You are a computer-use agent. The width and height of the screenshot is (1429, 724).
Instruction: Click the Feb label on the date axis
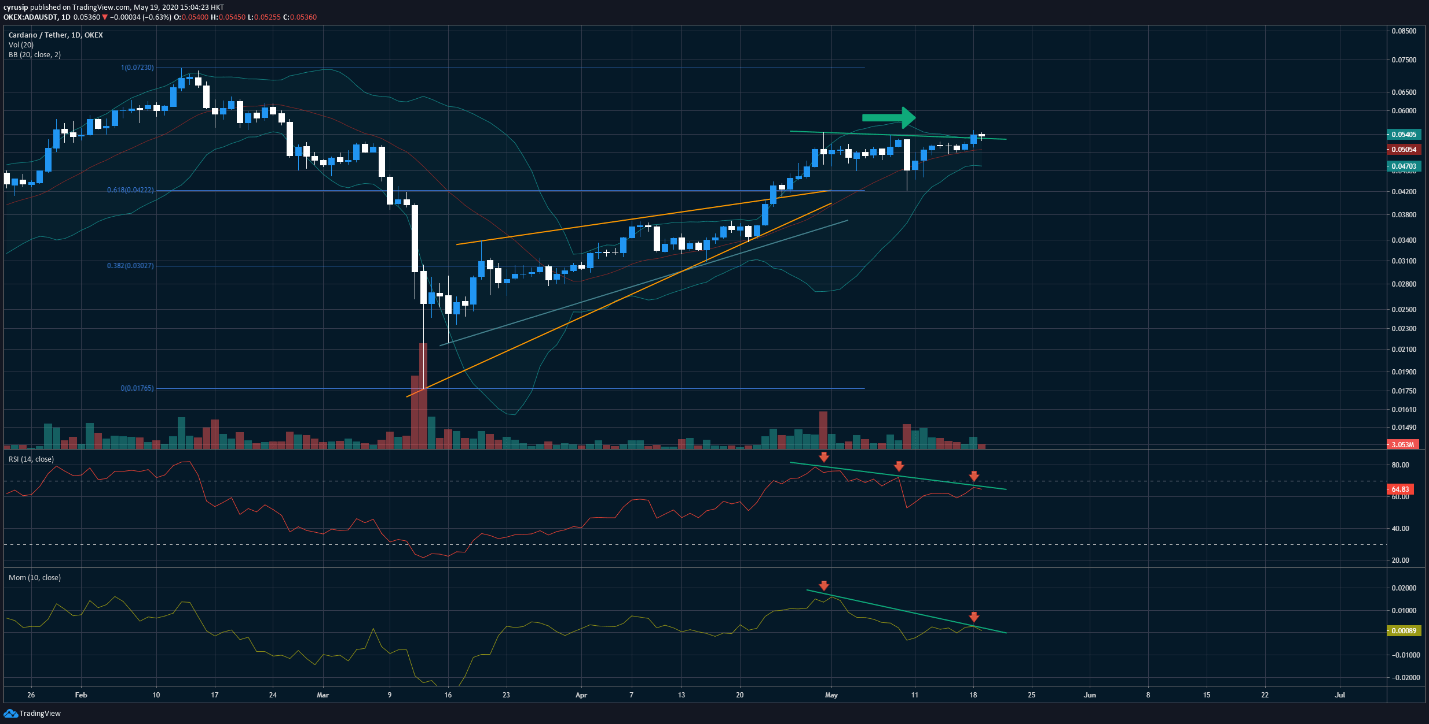click(81, 693)
